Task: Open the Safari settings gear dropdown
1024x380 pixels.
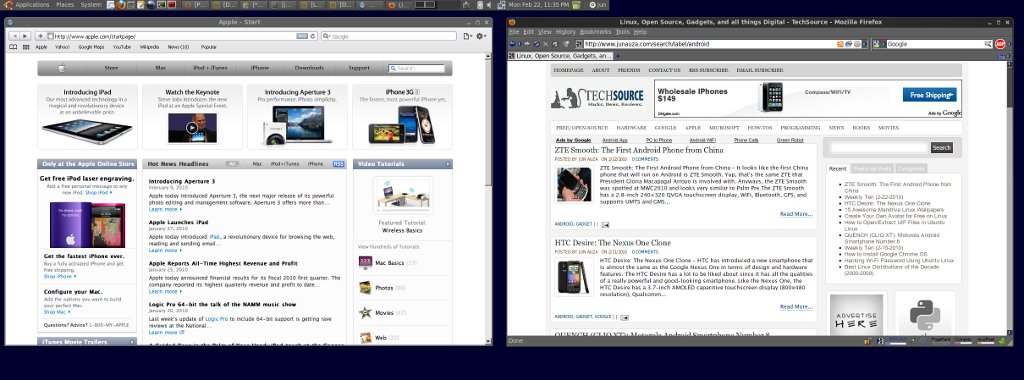Action: 481,36
